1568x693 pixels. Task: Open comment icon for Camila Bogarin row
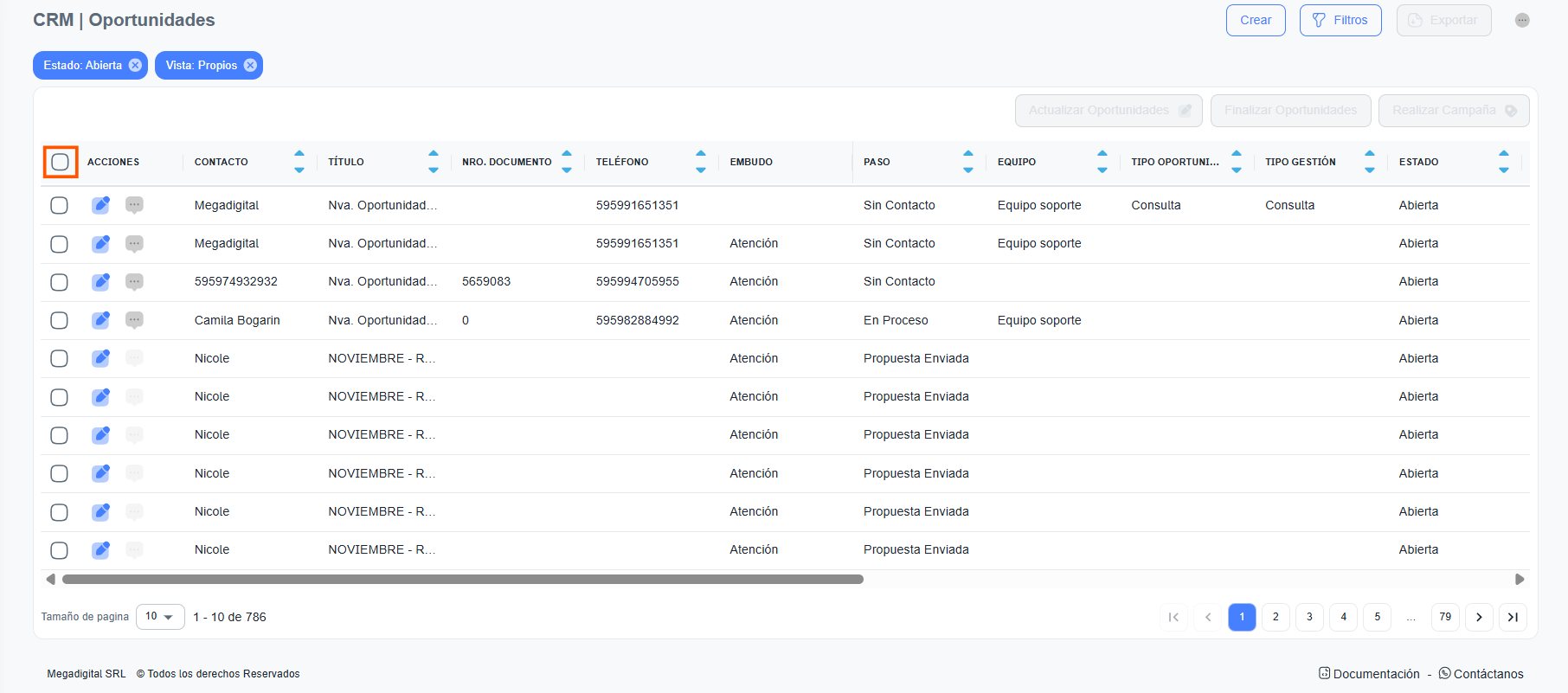pyautogui.click(x=134, y=320)
